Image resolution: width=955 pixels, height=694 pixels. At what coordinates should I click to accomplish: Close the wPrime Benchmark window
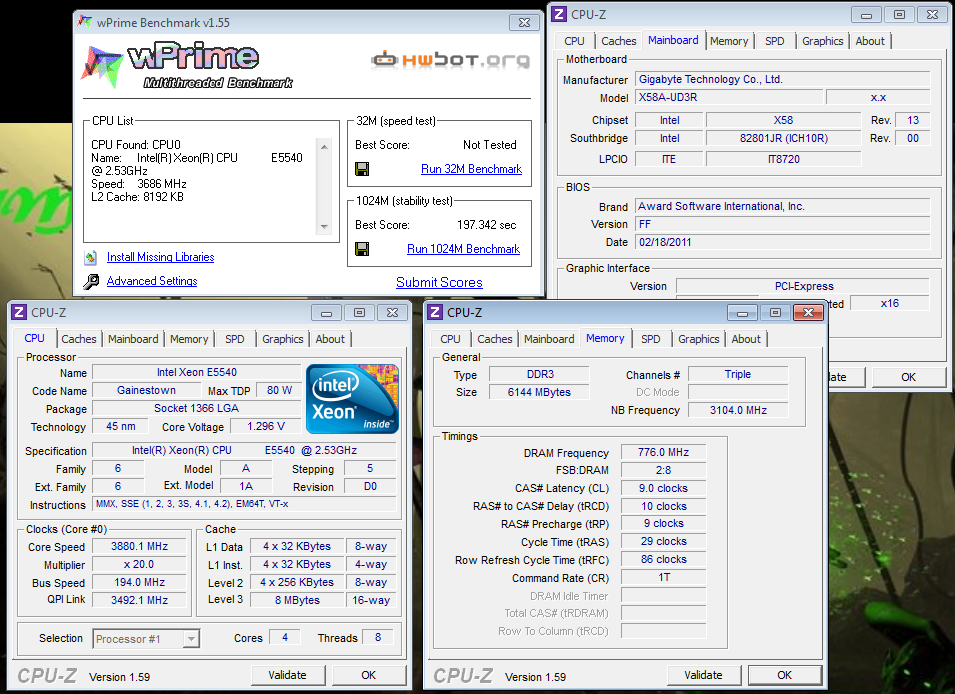(x=524, y=23)
